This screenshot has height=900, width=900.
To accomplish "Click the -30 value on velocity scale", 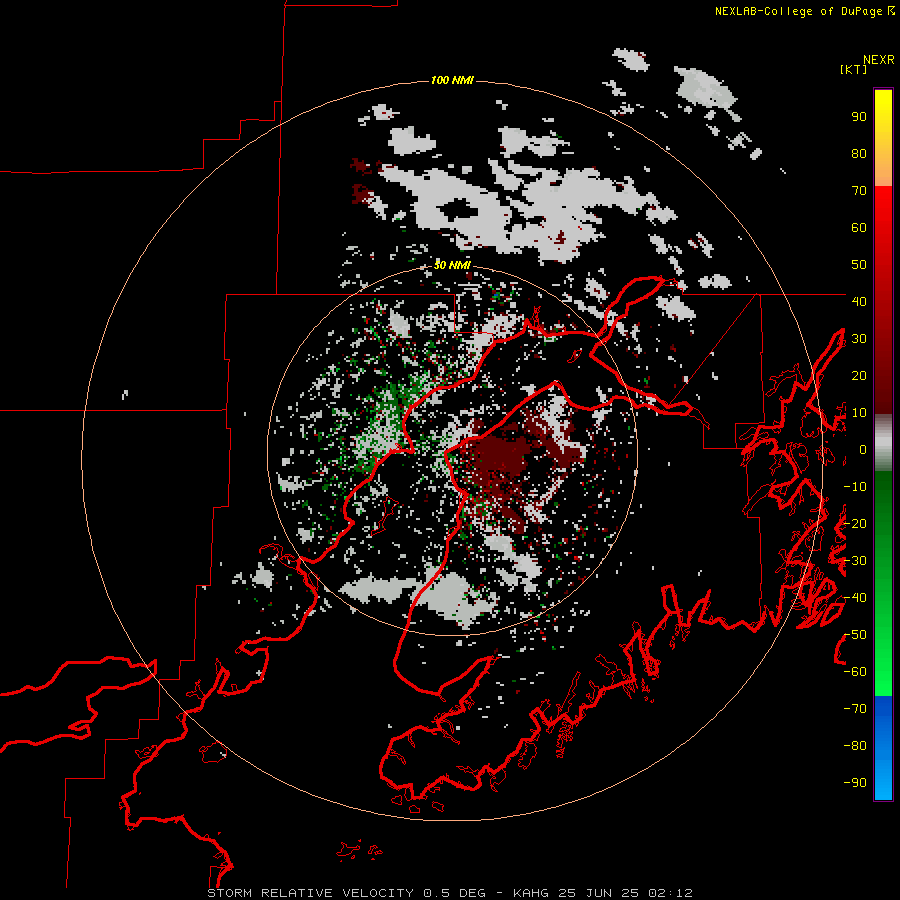I will (x=855, y=561).
